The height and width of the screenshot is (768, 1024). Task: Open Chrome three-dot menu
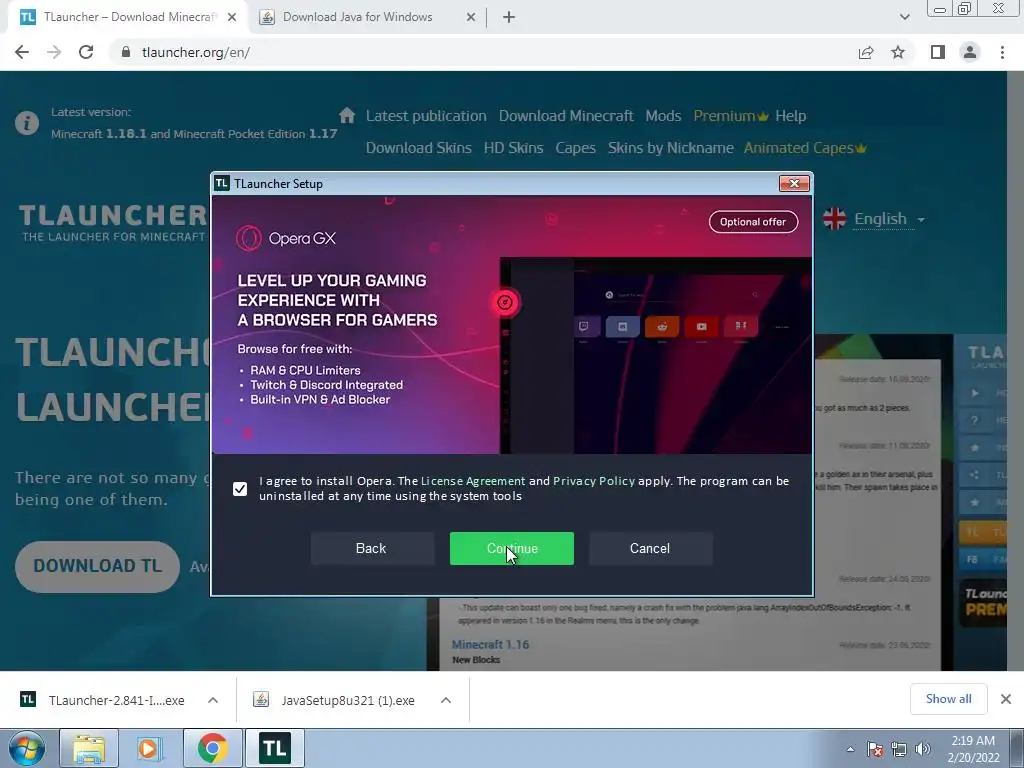click(1002, 52)
